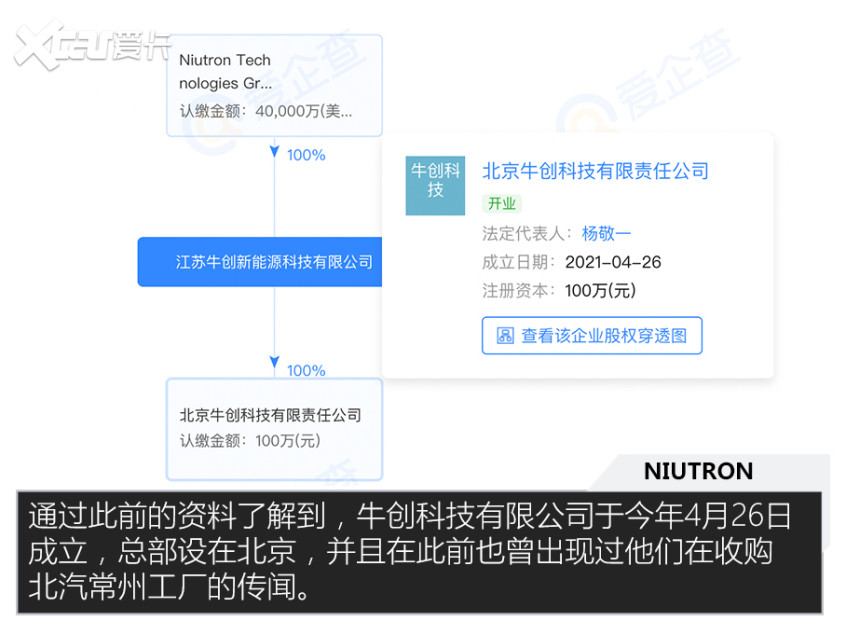Click 认缴金额: 40,000万(美... text
This screenshot has height=635, width=846.
point(266,111)
